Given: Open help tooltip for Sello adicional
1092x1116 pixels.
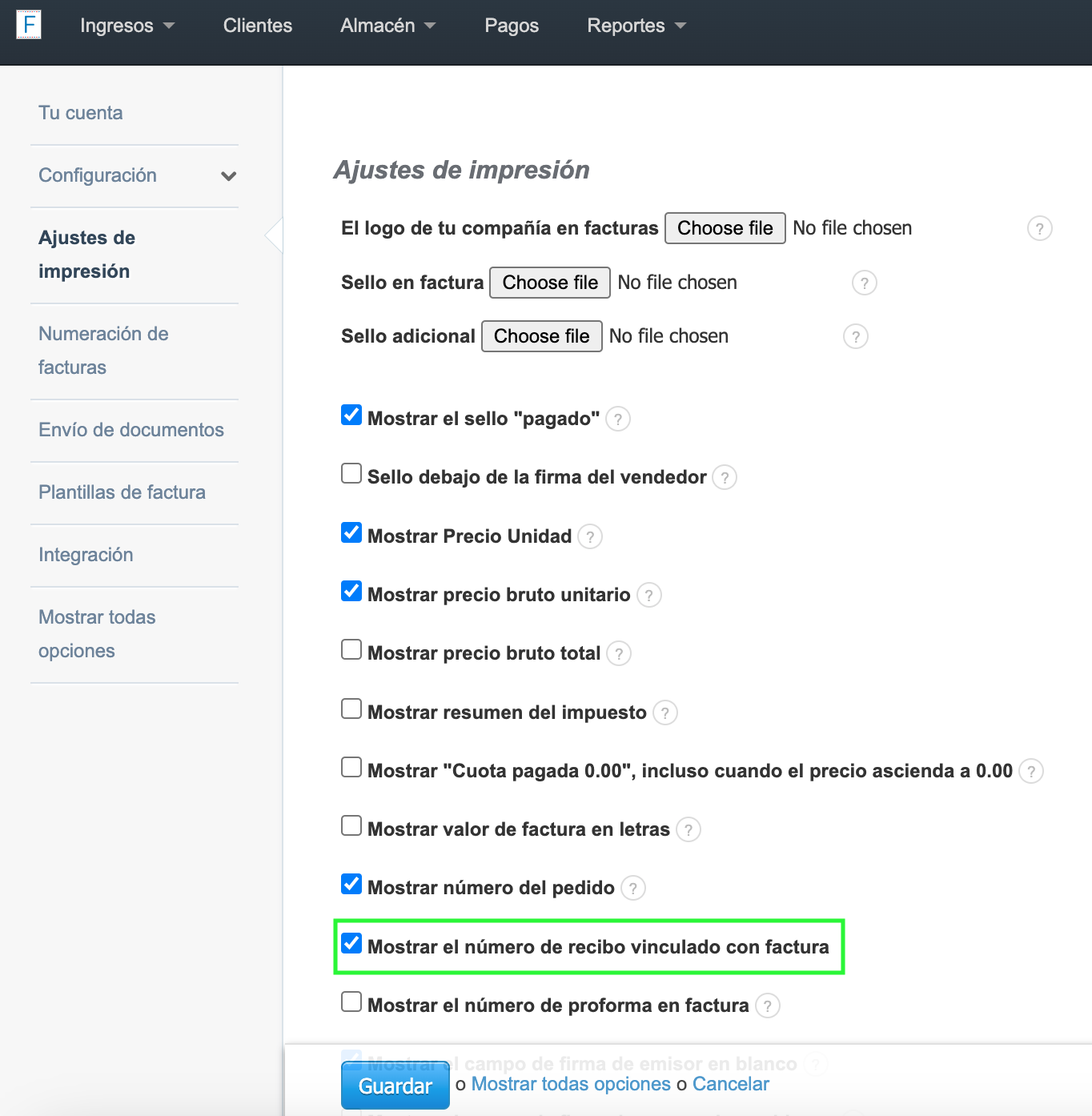Looking at the screenshot, I should (x=855, y=337).
